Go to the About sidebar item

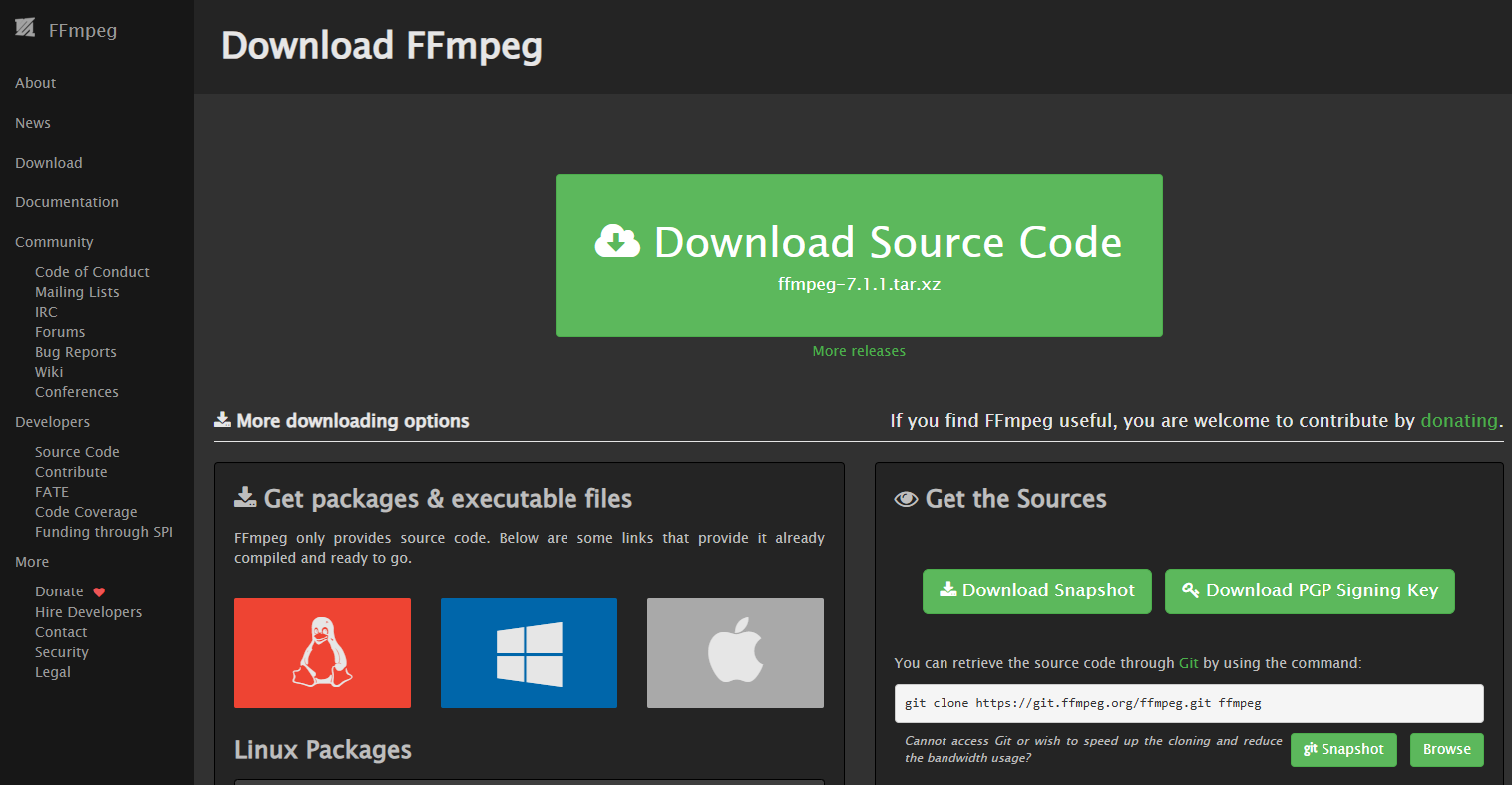pyautogui.click(x=36, y=83)
